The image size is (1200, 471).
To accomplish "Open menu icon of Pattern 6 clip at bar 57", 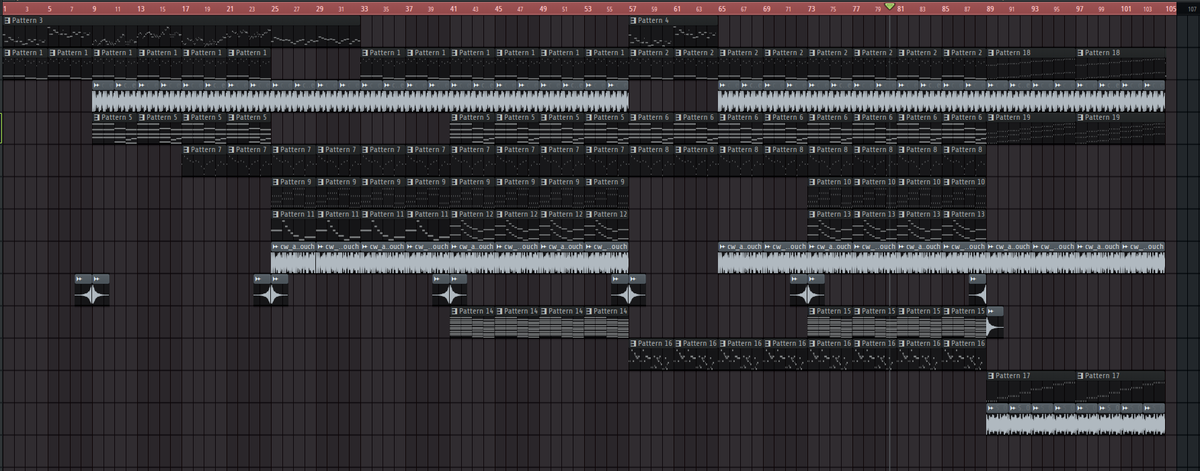I will [x=634, y=117].
